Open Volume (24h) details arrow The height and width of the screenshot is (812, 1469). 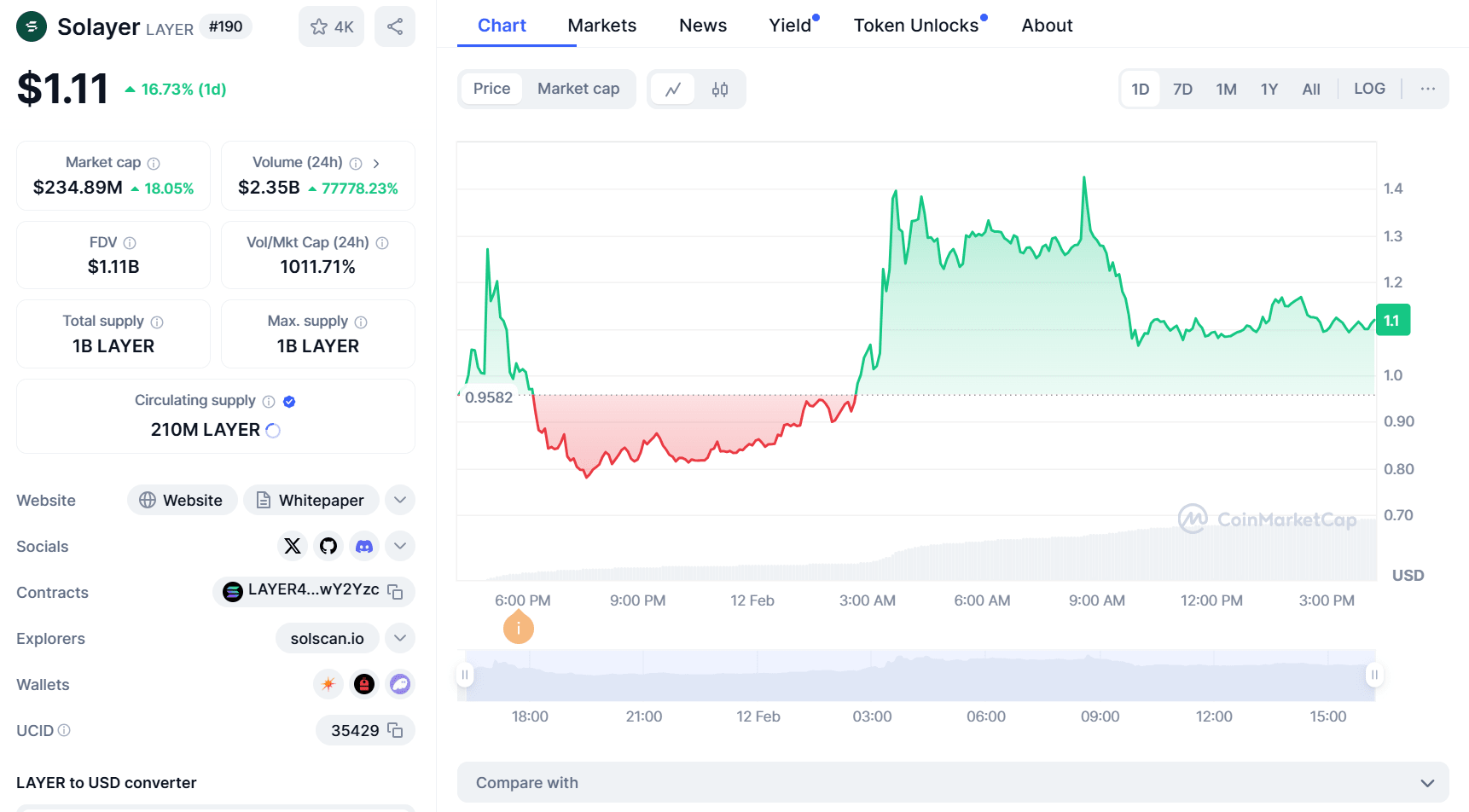click(376, 163)
